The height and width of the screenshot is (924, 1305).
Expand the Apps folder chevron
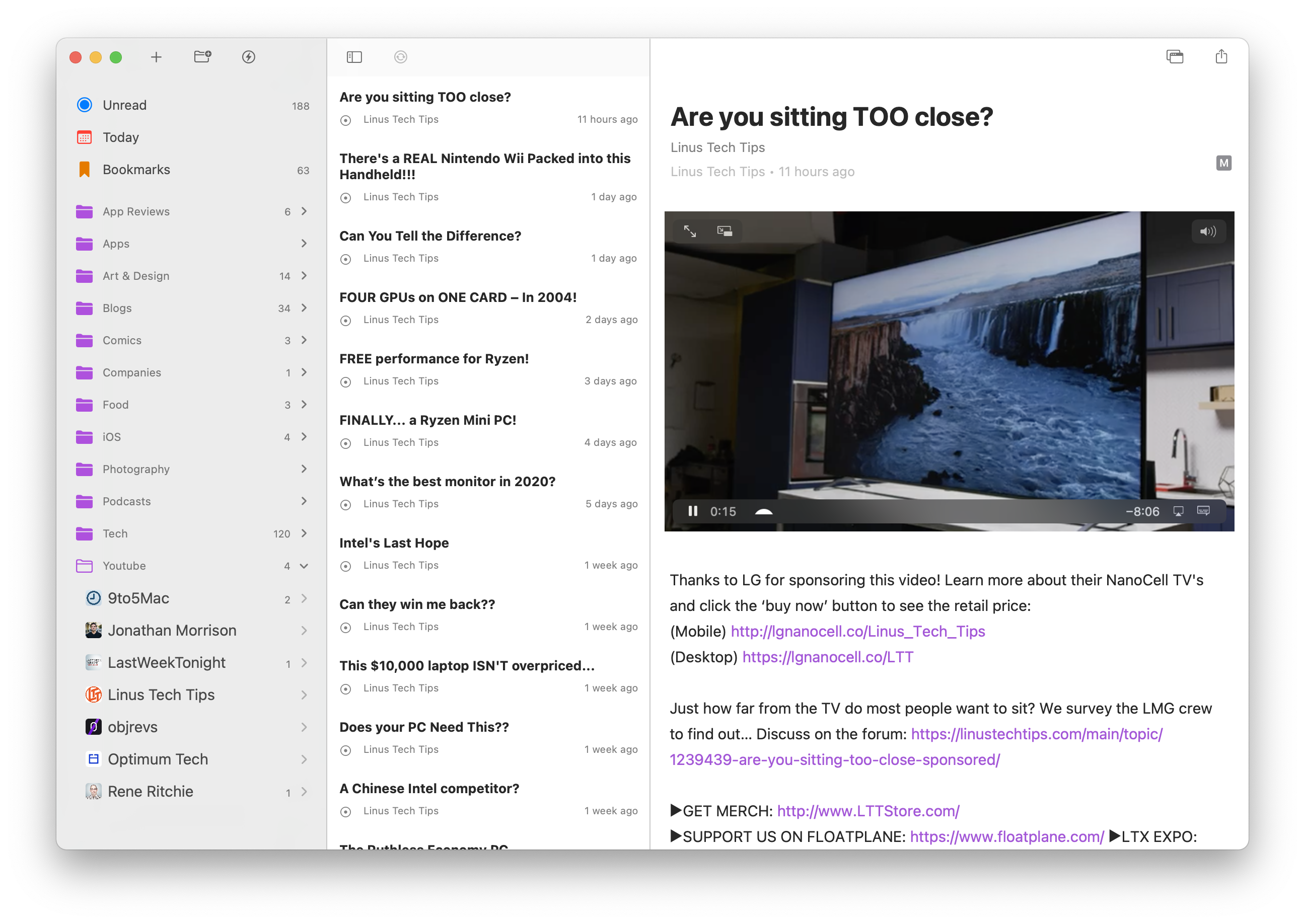tap(304, 244)
